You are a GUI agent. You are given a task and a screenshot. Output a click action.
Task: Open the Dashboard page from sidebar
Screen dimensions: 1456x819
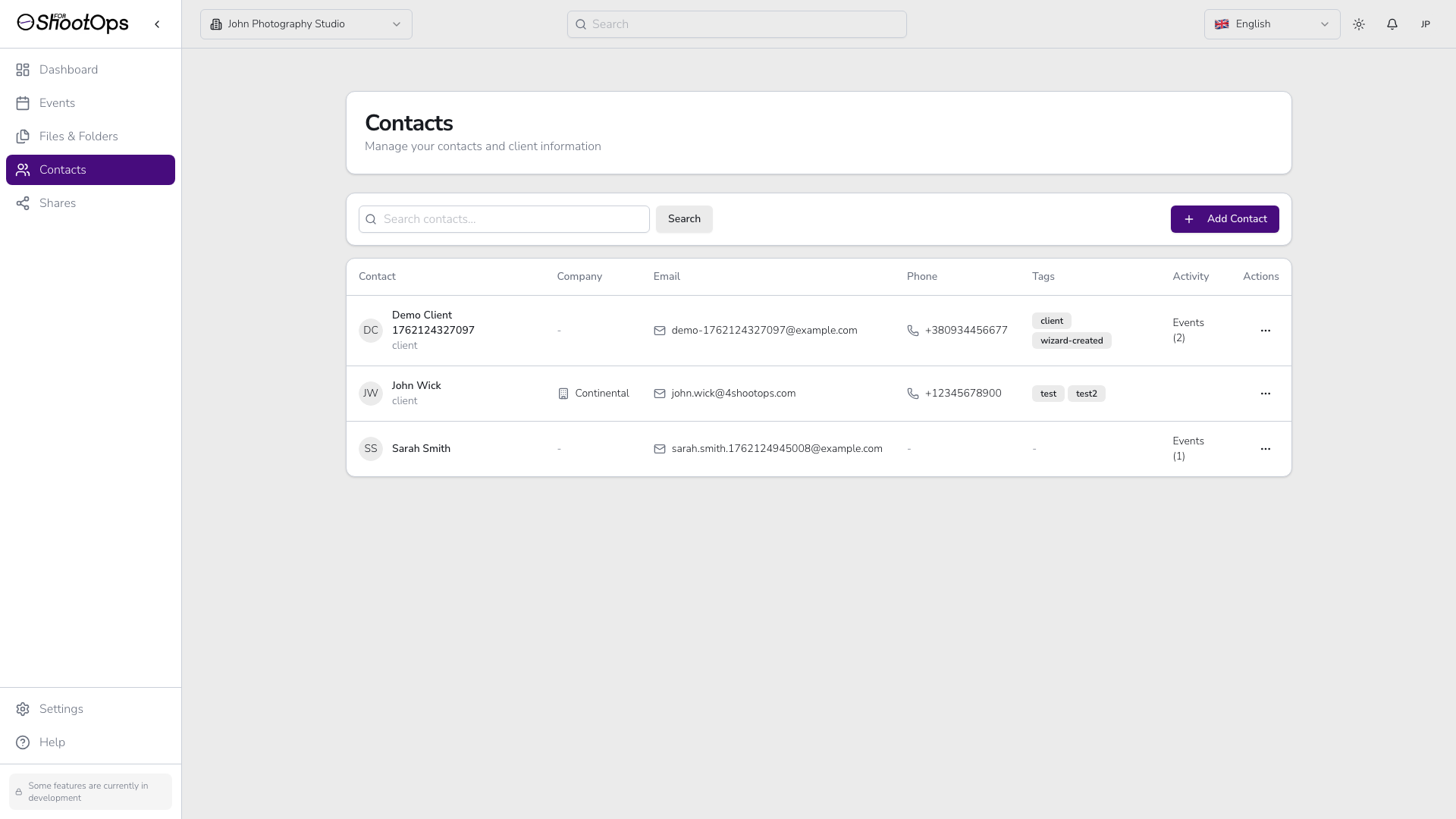[68, 70]
